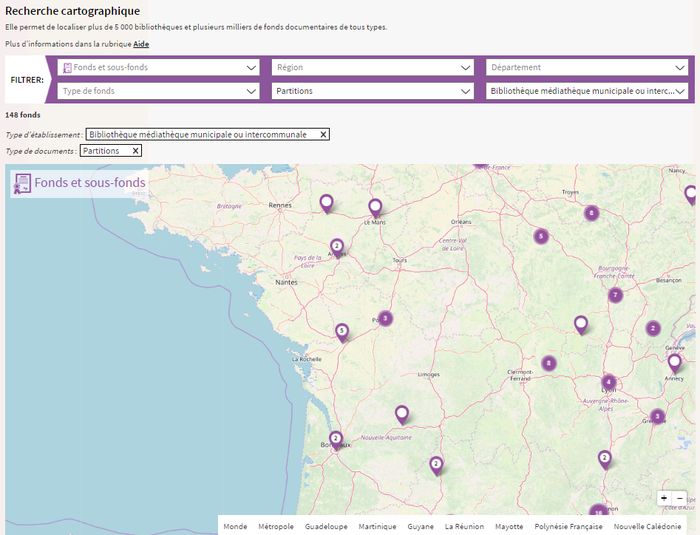The height and width of the screenshot is (535, 700).
Task: Zoom out on the map
Action: [x=680, y=498]
